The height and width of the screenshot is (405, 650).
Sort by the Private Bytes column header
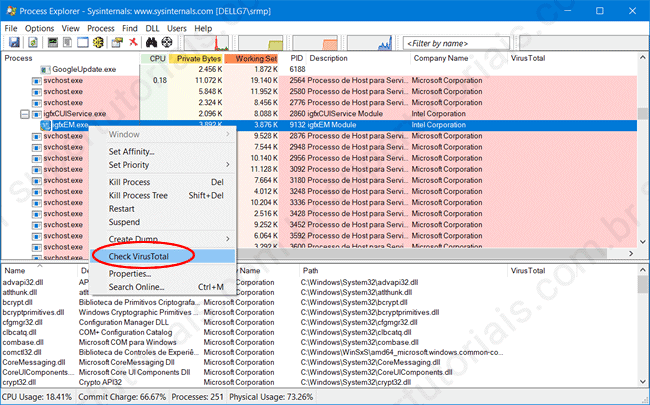tap(196, 58)
